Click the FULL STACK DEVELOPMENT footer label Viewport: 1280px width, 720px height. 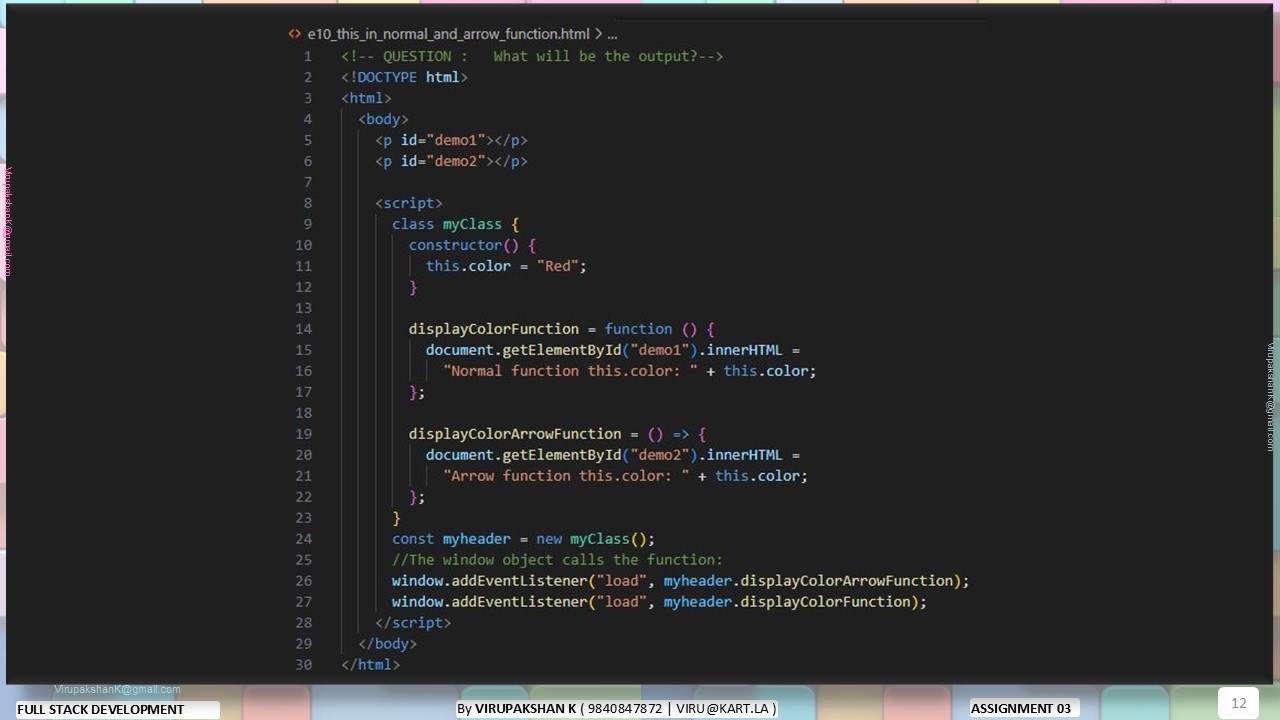coord(101,710)
